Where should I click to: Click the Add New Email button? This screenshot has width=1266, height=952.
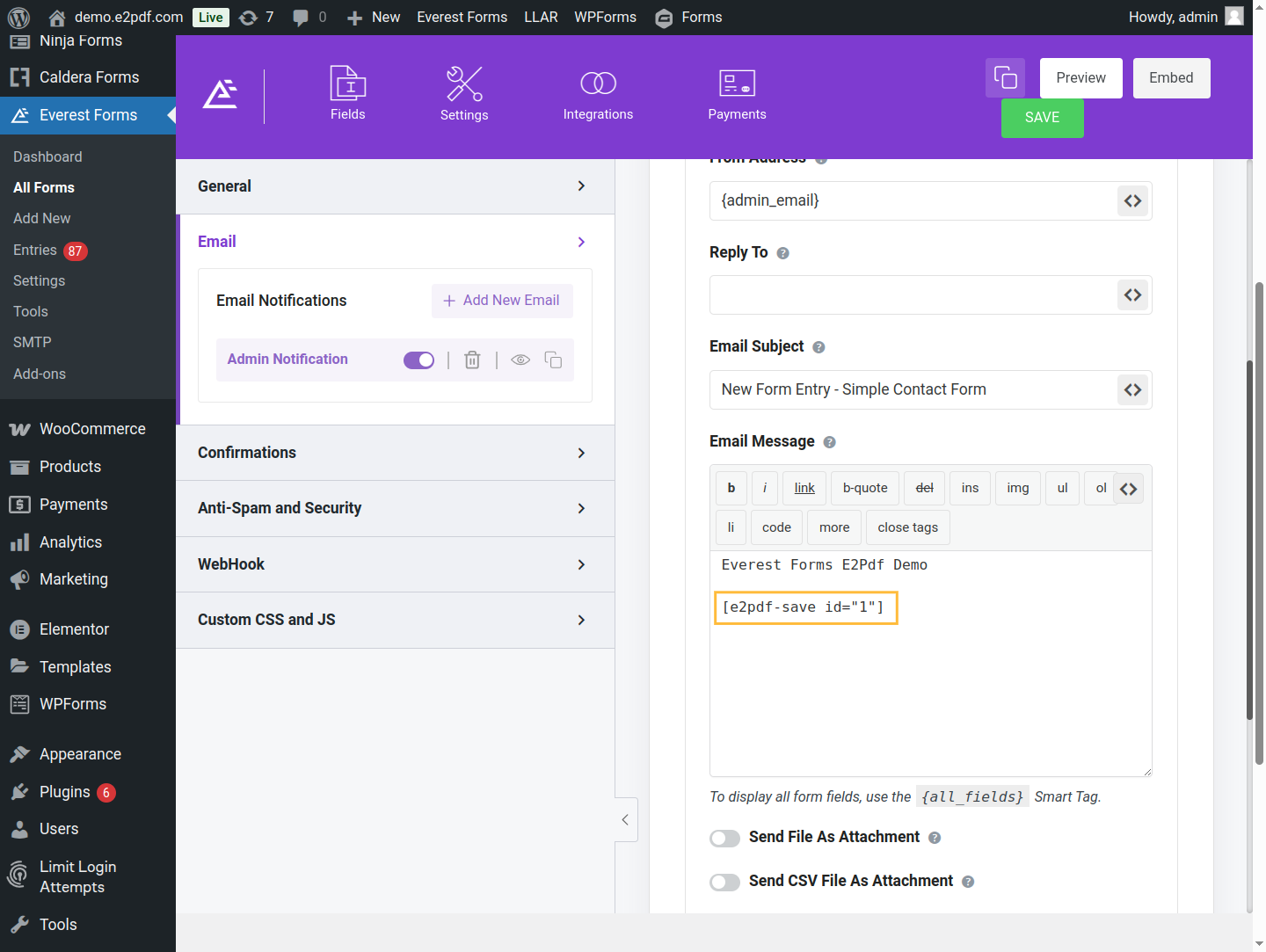coord(501,301)
